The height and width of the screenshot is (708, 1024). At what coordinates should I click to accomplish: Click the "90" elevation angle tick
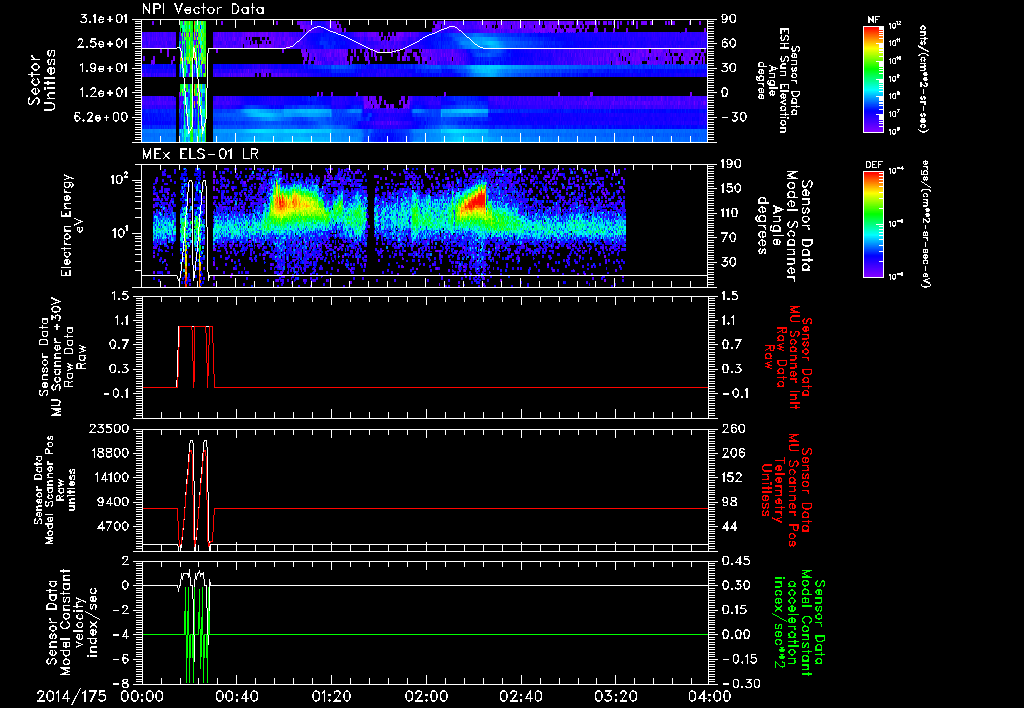(729, 19)
